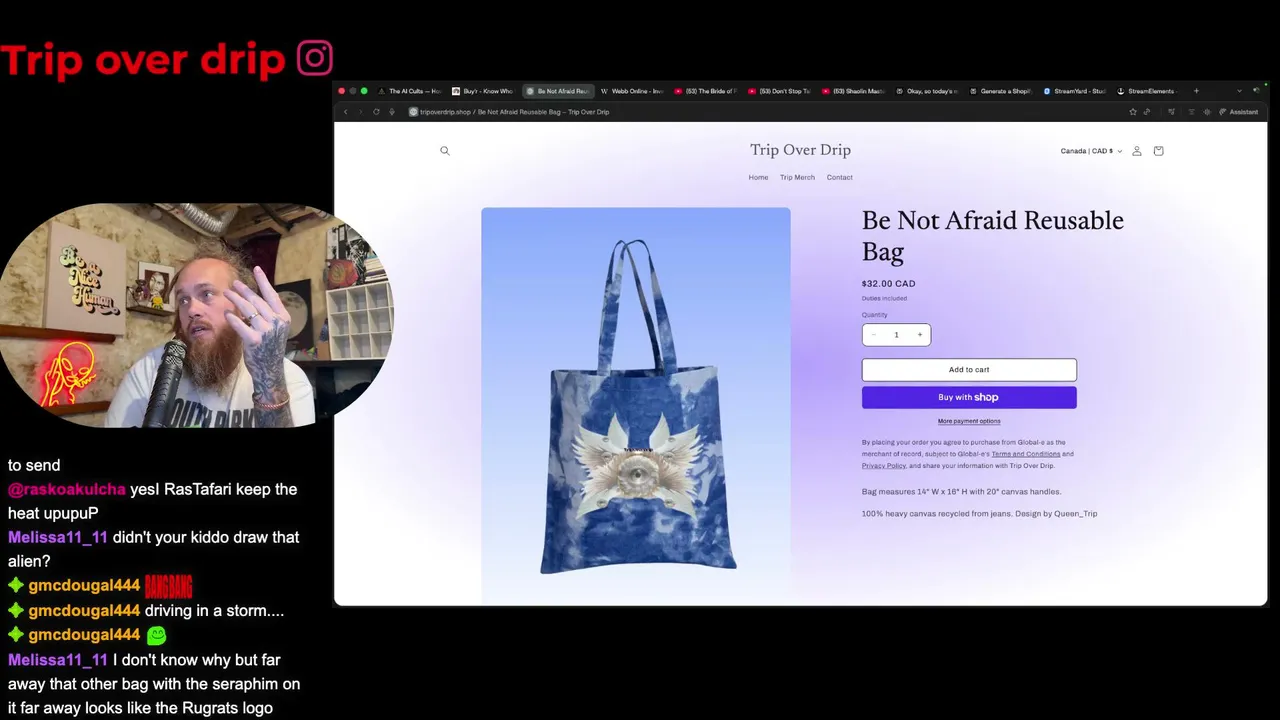Screen dimensions: 1280x720
Task: Click the 'Be Not Afraid Reusable Bag' heading
Action: [x=993, y=235]
